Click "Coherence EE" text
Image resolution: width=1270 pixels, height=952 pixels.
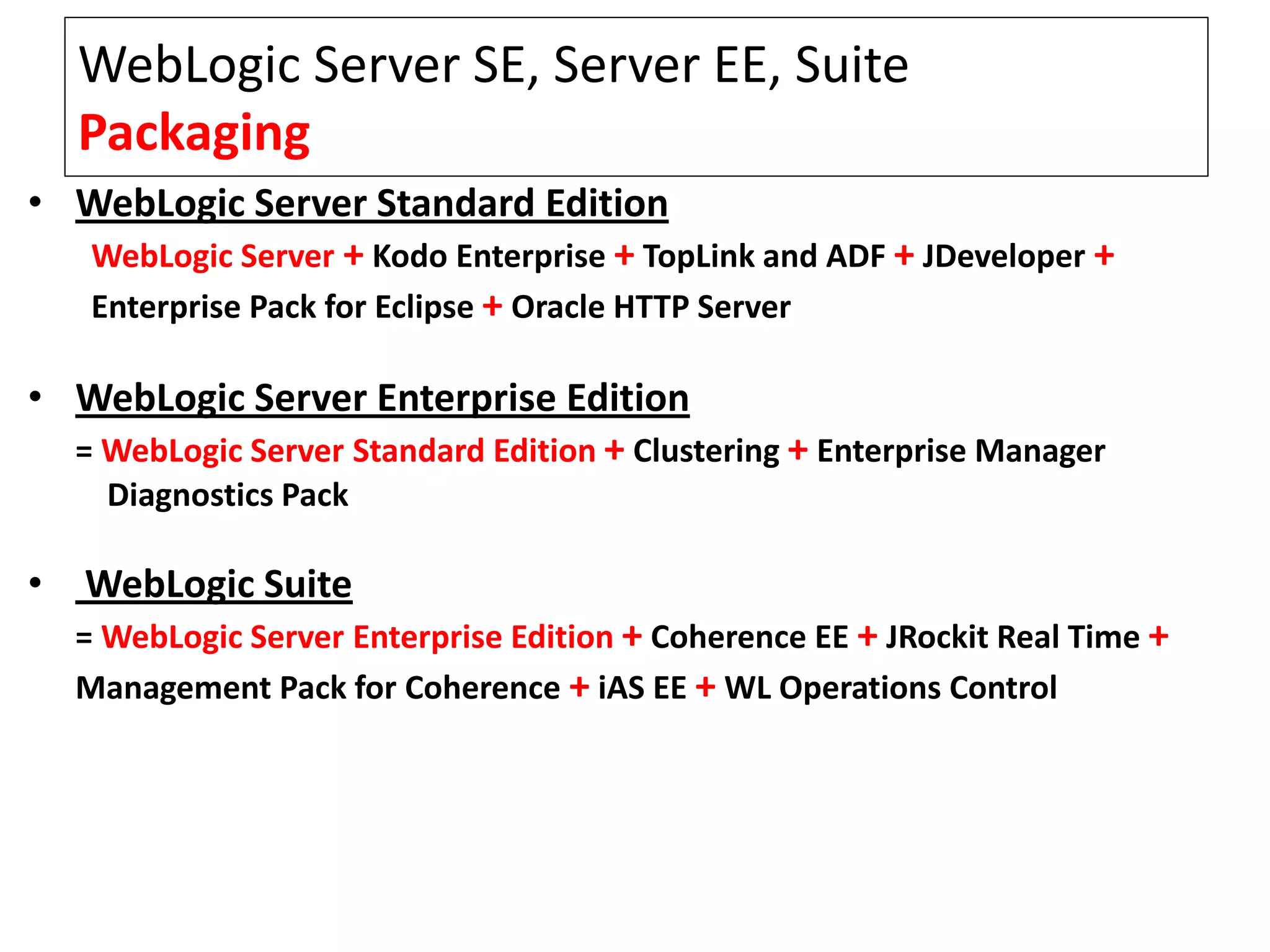(749, 637)
